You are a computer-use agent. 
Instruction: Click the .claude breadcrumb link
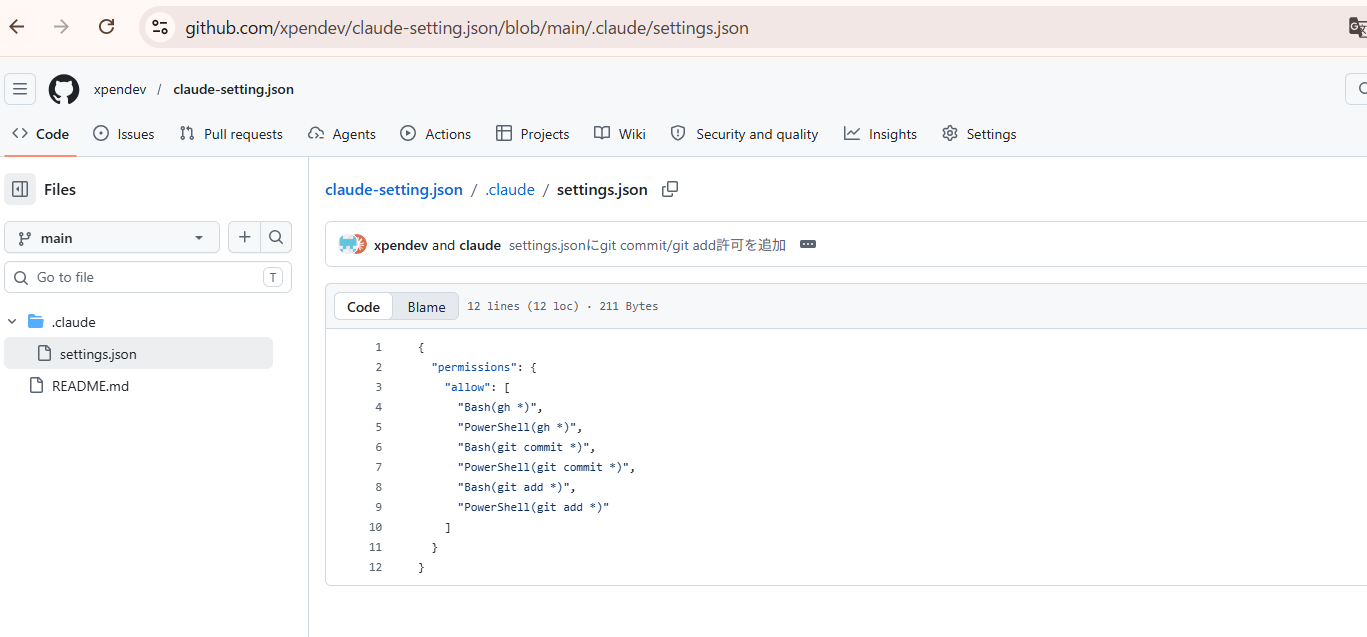[510, 189]
